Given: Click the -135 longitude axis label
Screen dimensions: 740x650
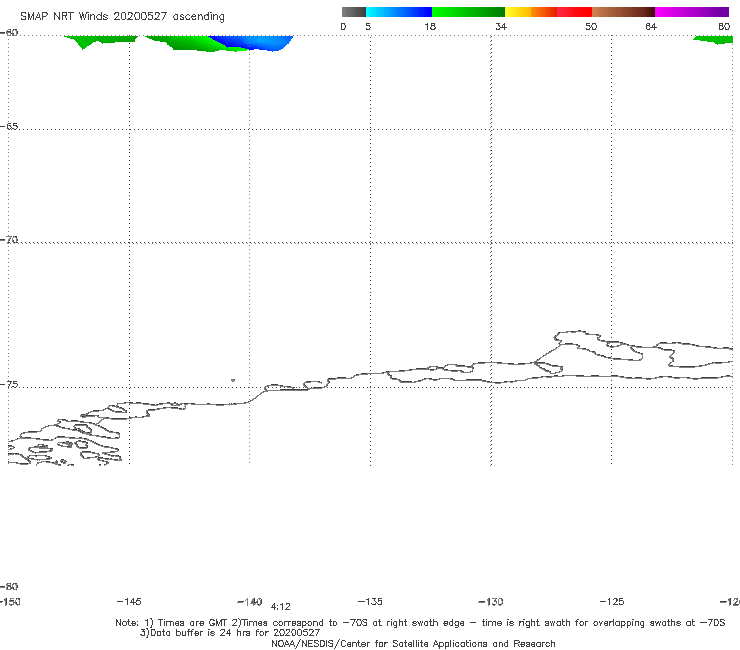Looking at the screenshot, I should [370, 601].
